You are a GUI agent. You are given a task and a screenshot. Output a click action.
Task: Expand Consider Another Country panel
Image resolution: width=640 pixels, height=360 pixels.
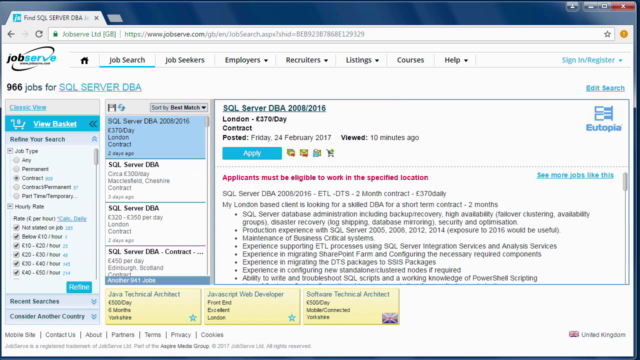(x=94, y=316)
